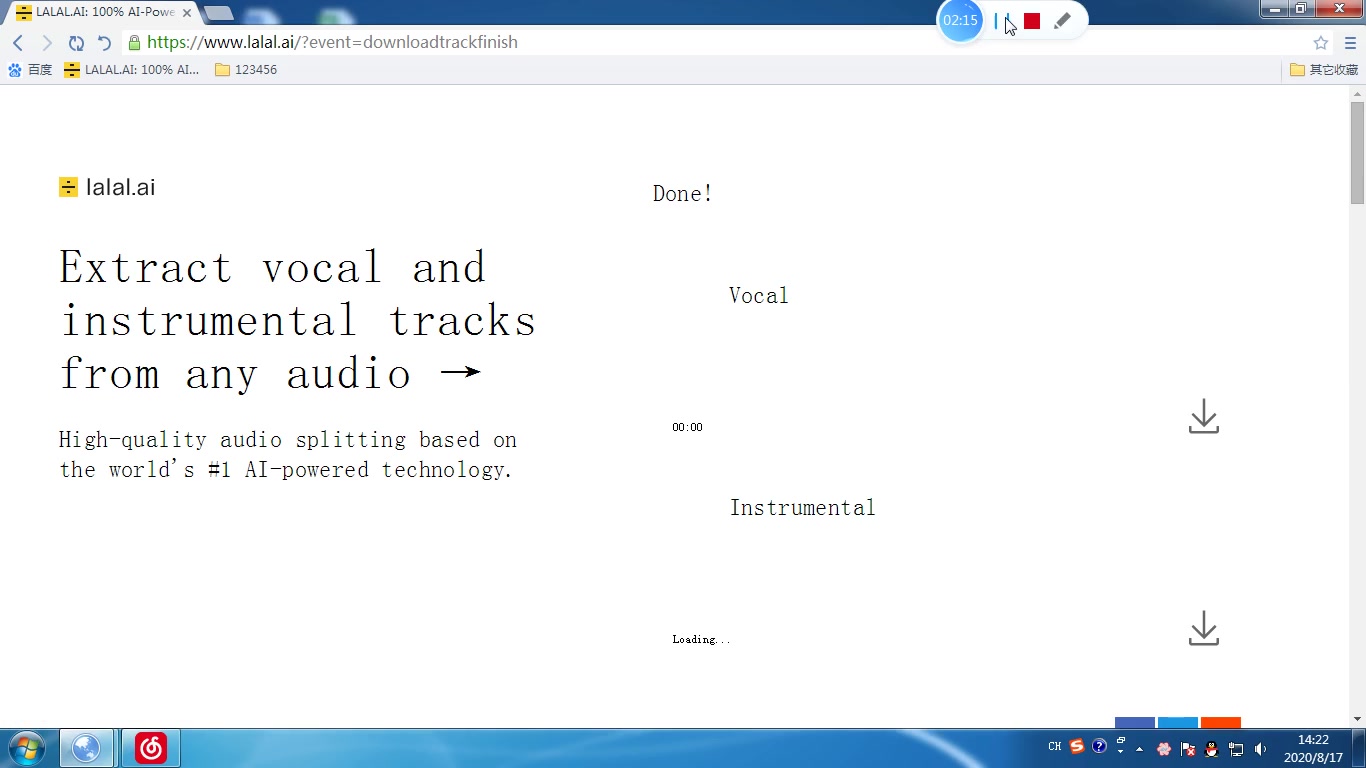Click the lalal.ai logo
This screenshot has height=768, width=1366.
coord(107,187)
